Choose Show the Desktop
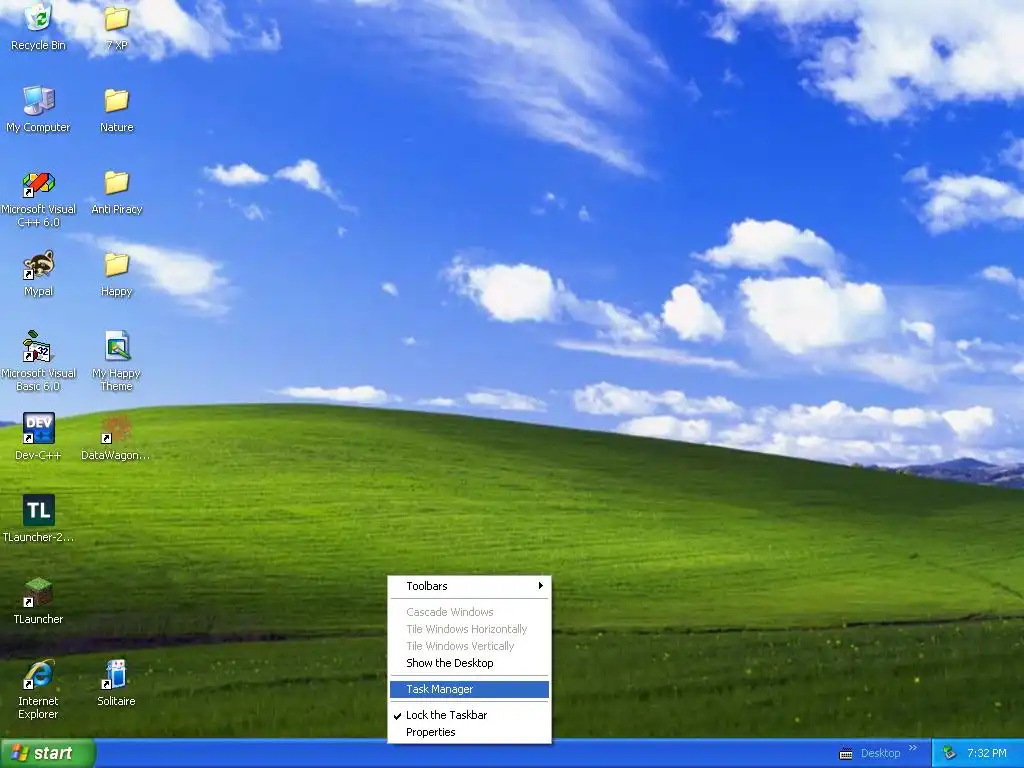 coord(470,663)
